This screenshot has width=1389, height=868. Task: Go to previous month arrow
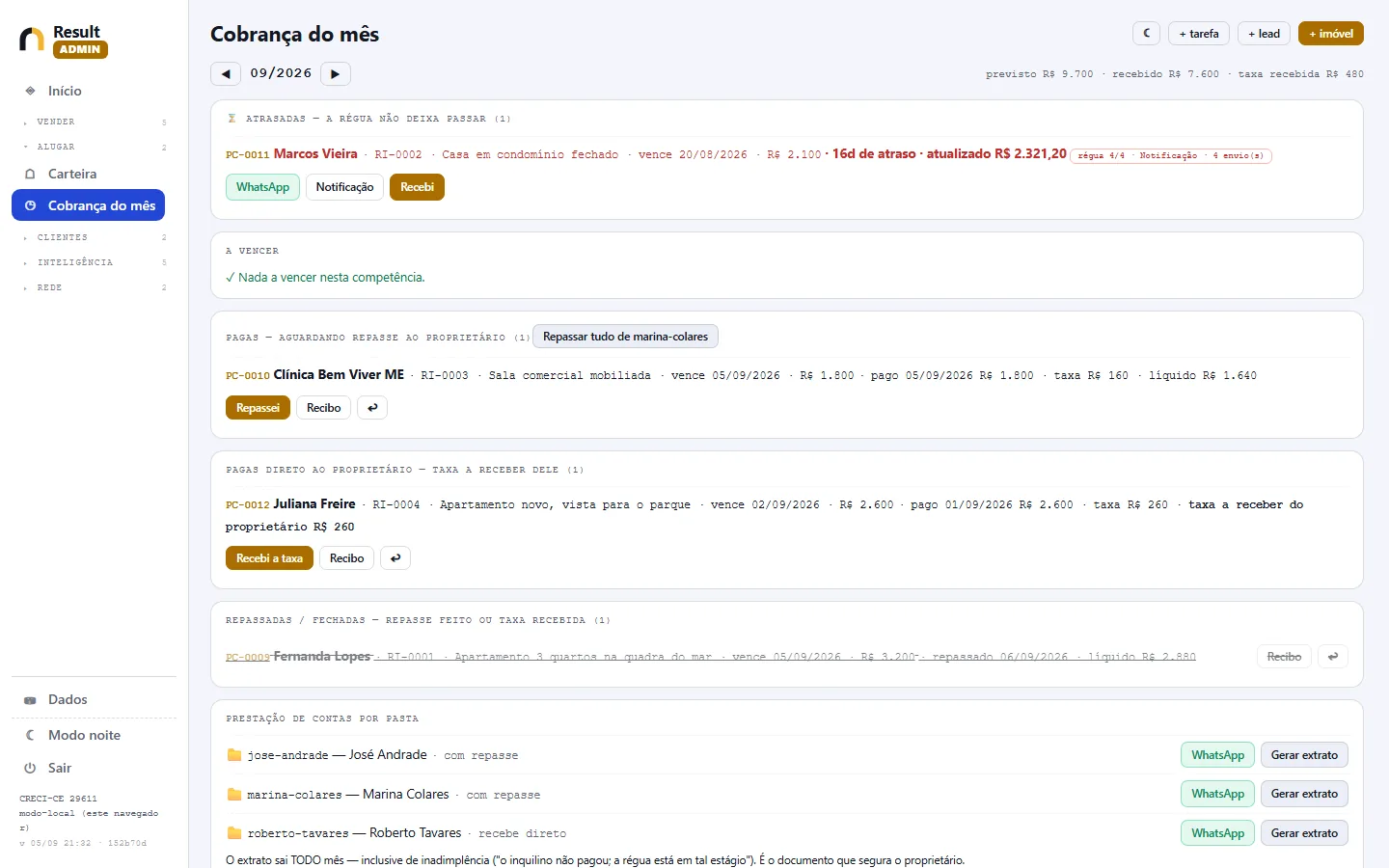(x=226, y=73)
